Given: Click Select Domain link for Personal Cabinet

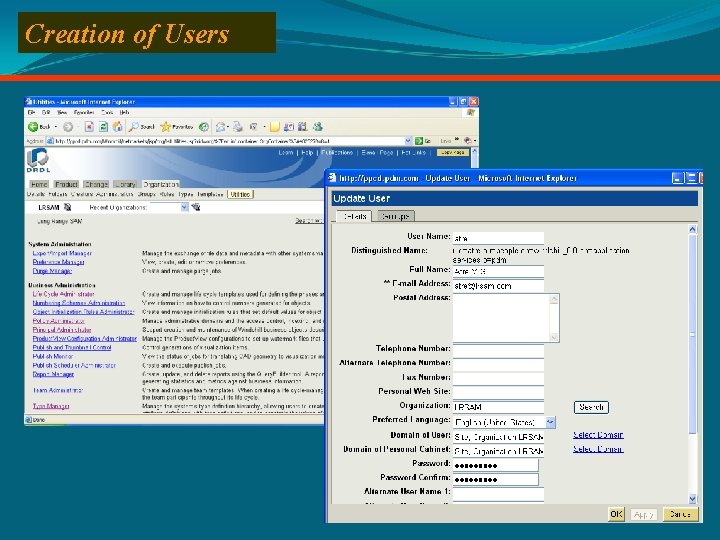Looking at the screenshot, I should [598, 449].
